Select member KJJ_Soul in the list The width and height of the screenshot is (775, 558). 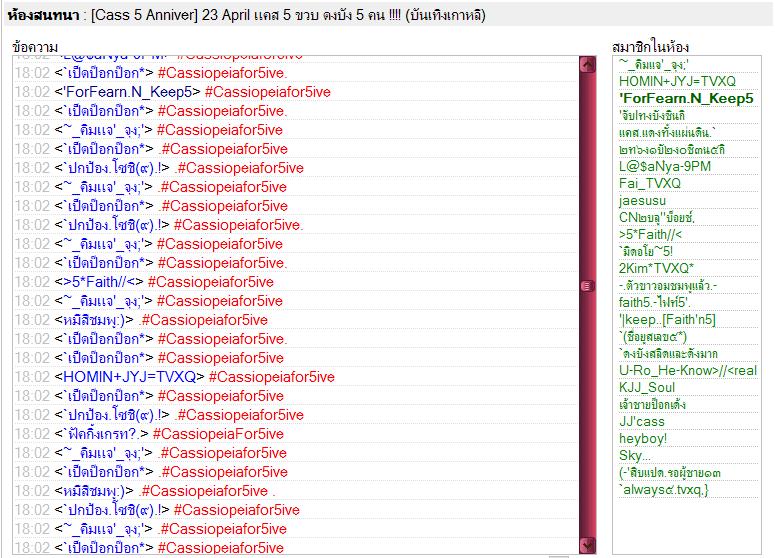click(x=646, y=387)
